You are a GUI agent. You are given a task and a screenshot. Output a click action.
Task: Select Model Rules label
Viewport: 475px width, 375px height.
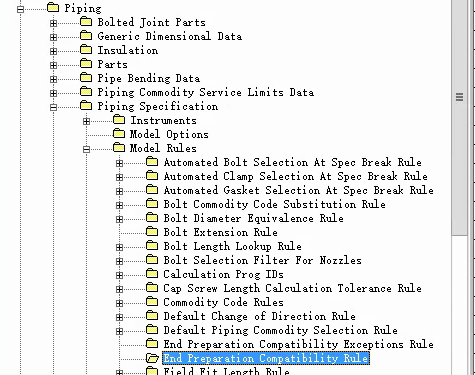163,148
